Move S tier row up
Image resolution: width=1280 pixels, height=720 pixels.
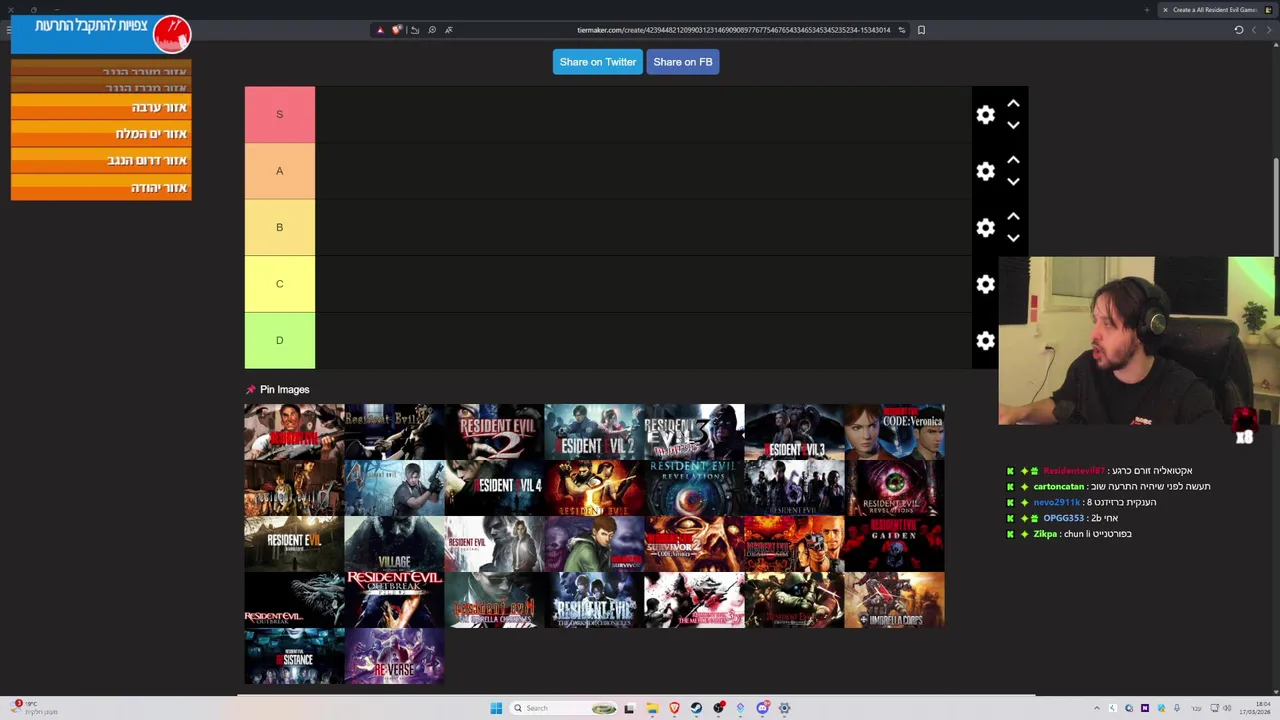(x=1013, y=103)
